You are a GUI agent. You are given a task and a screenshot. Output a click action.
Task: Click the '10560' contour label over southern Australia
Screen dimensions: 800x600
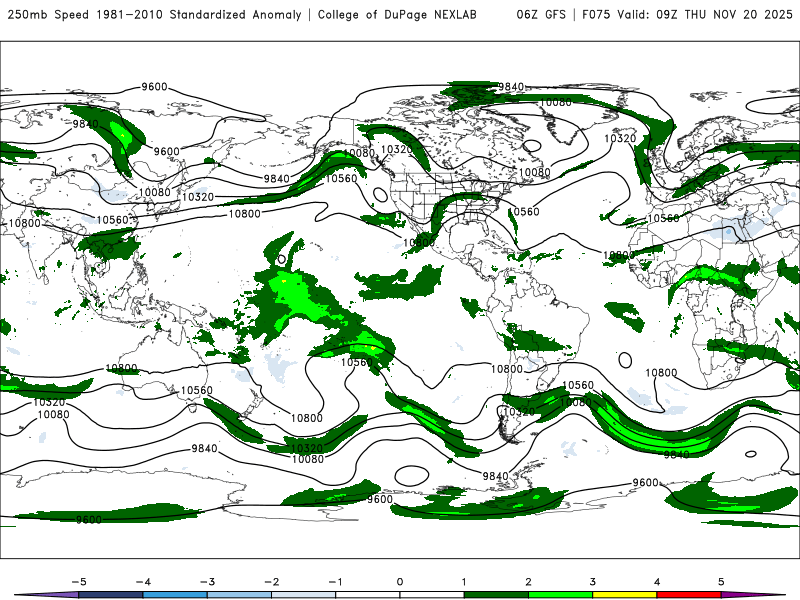(196, 390)
